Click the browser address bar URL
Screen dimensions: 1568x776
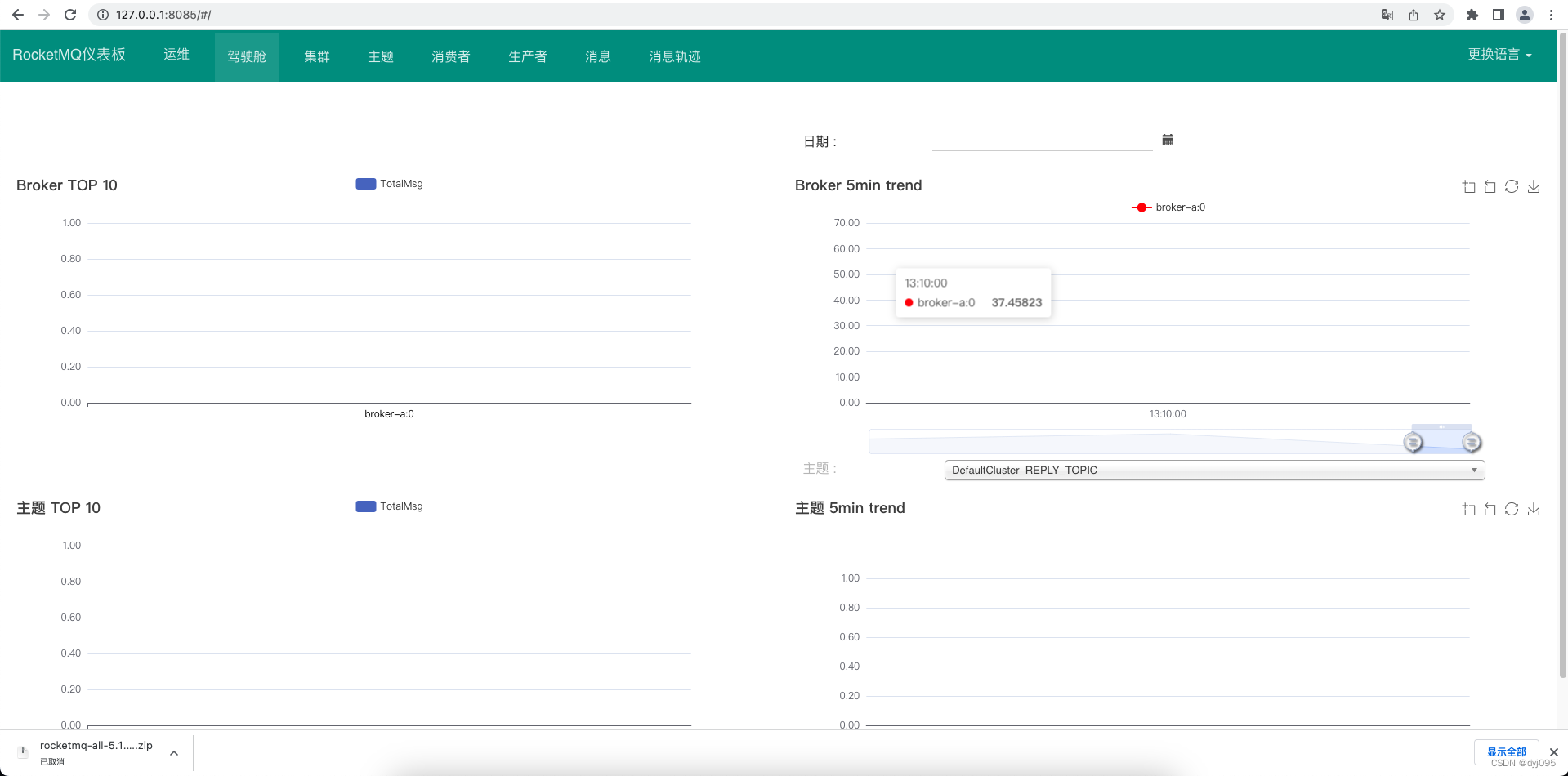point(163,15)
